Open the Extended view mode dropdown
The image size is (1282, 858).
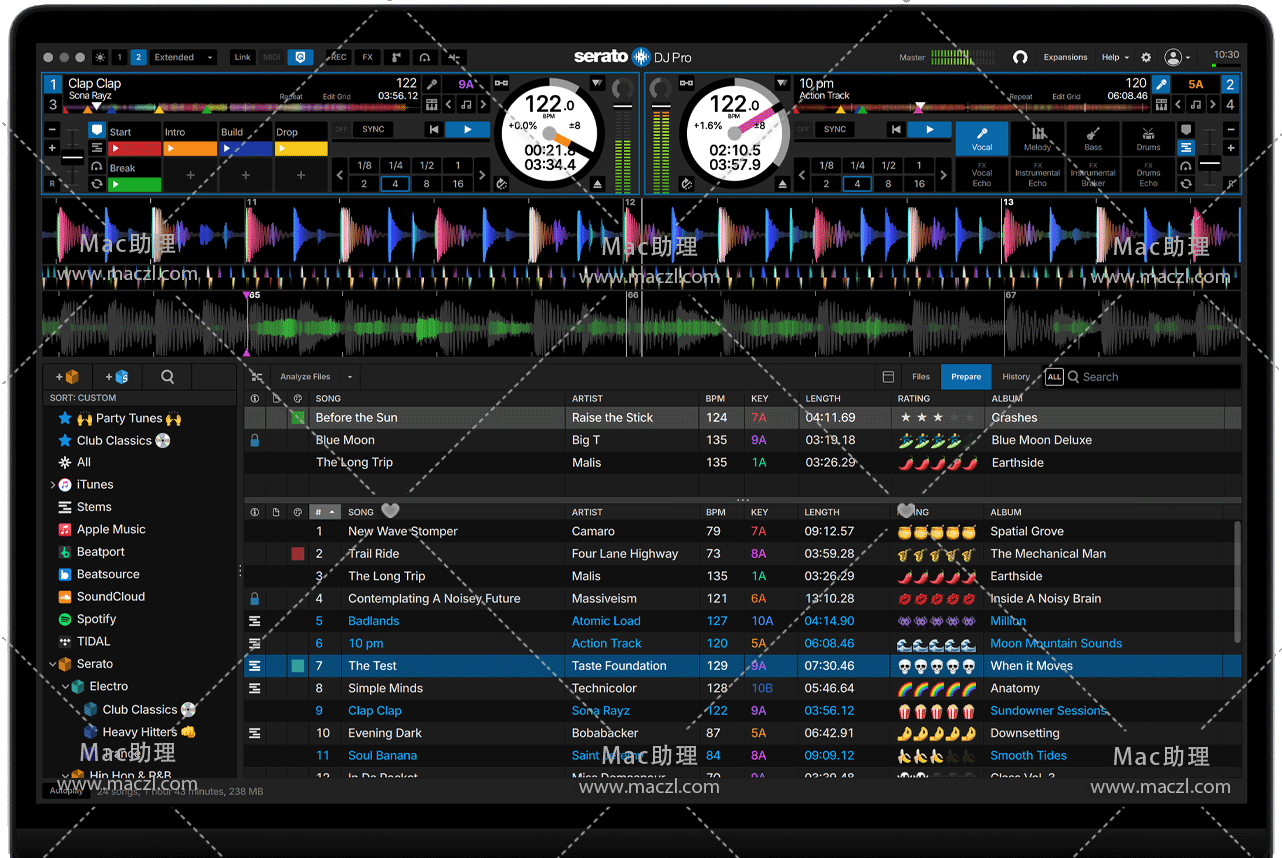click(183, 58)
